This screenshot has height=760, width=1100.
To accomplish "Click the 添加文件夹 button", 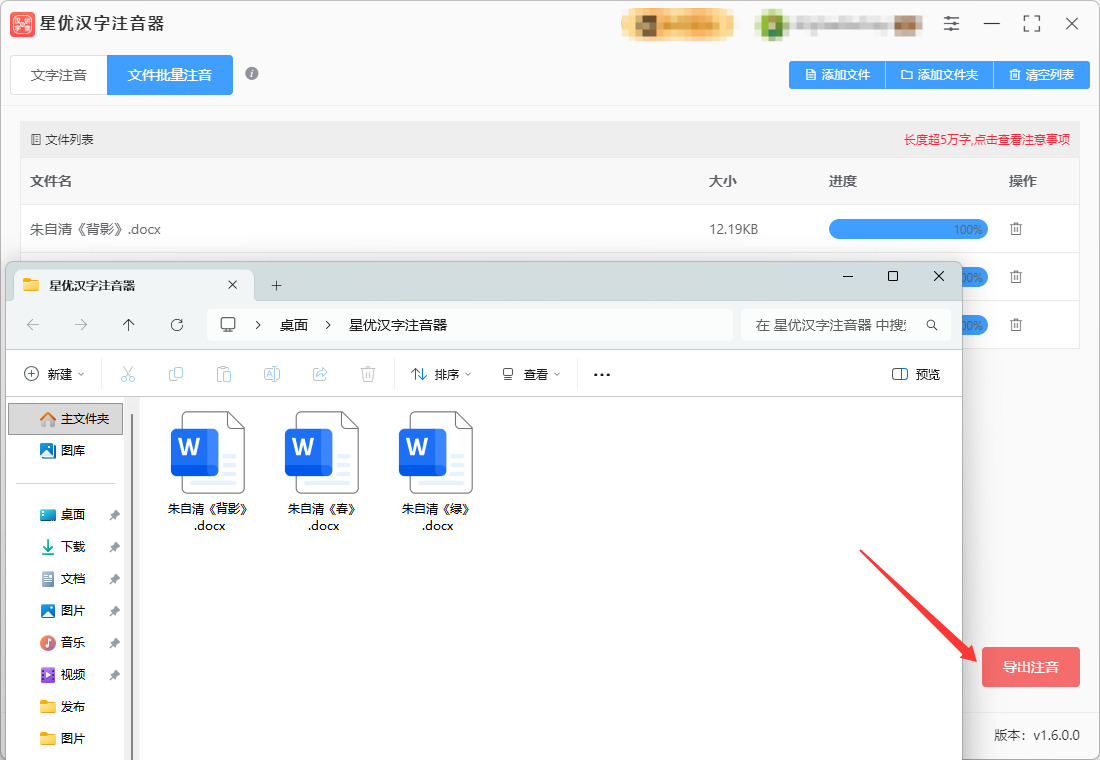I will pos(939,75).
